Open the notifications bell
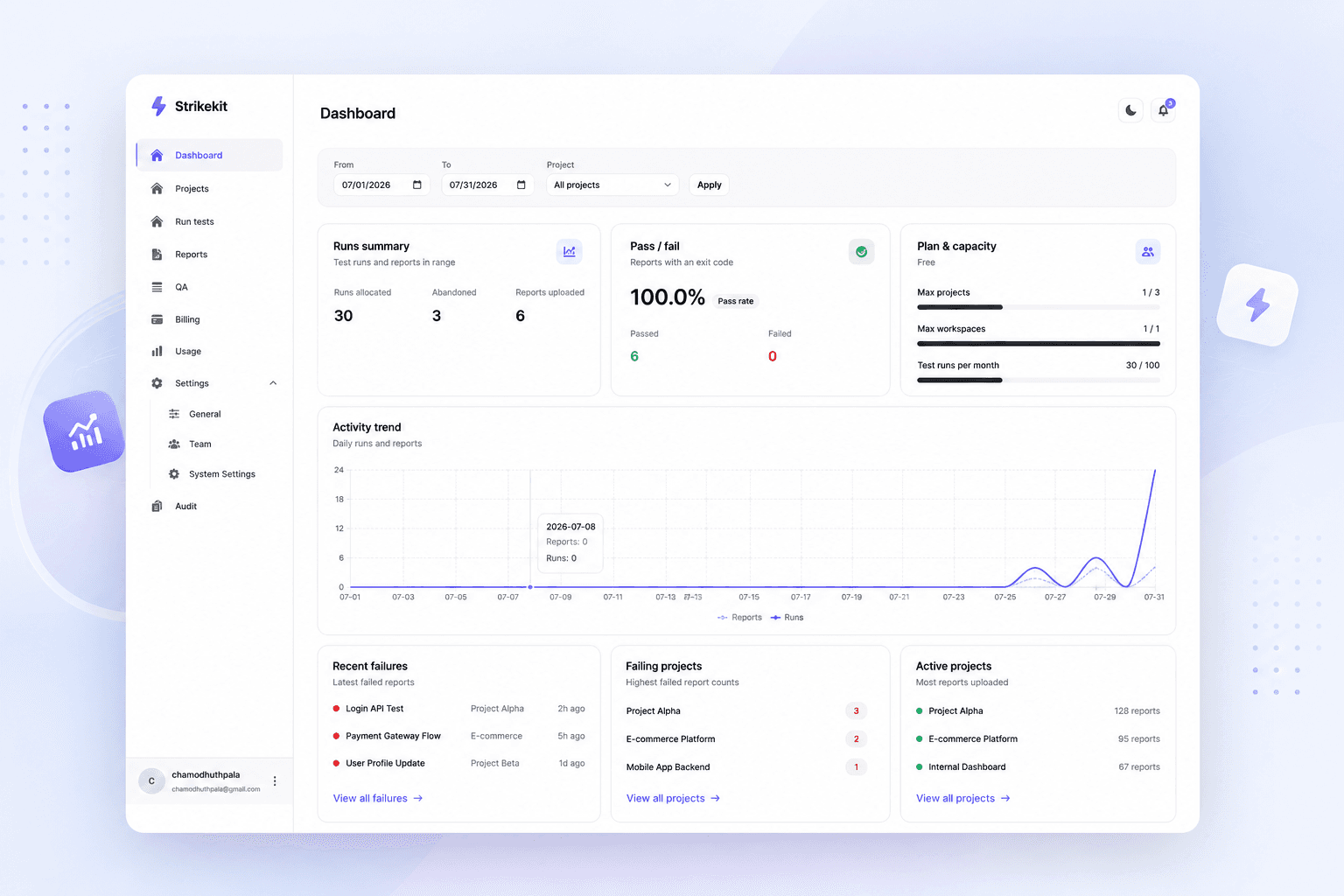Screen dimensions: 1344x896 [1163, 110]
